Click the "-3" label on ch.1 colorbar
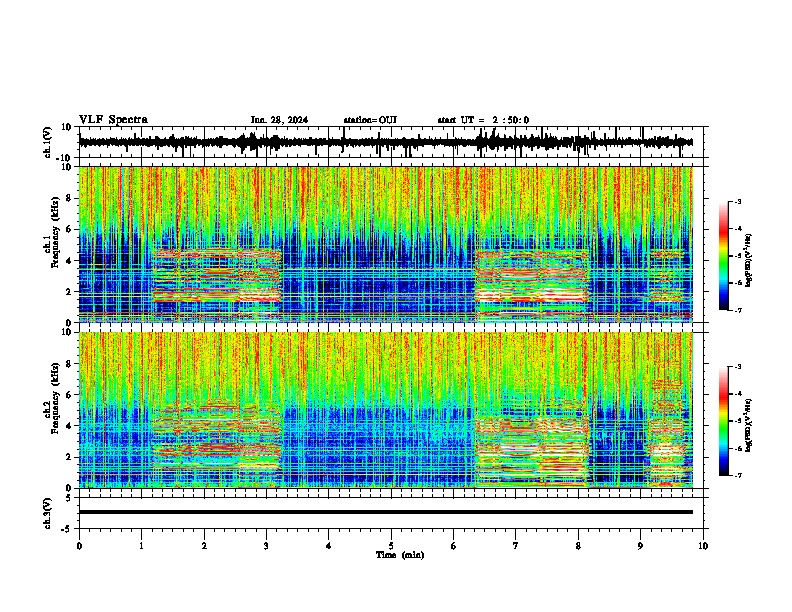 point(738,202)
